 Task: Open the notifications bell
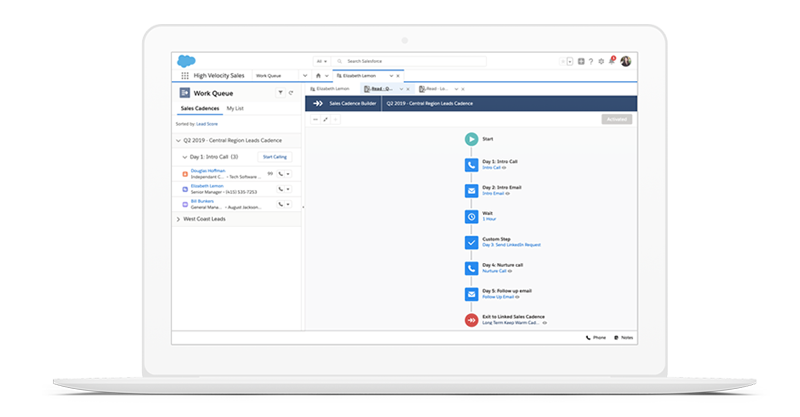point(612,61)
